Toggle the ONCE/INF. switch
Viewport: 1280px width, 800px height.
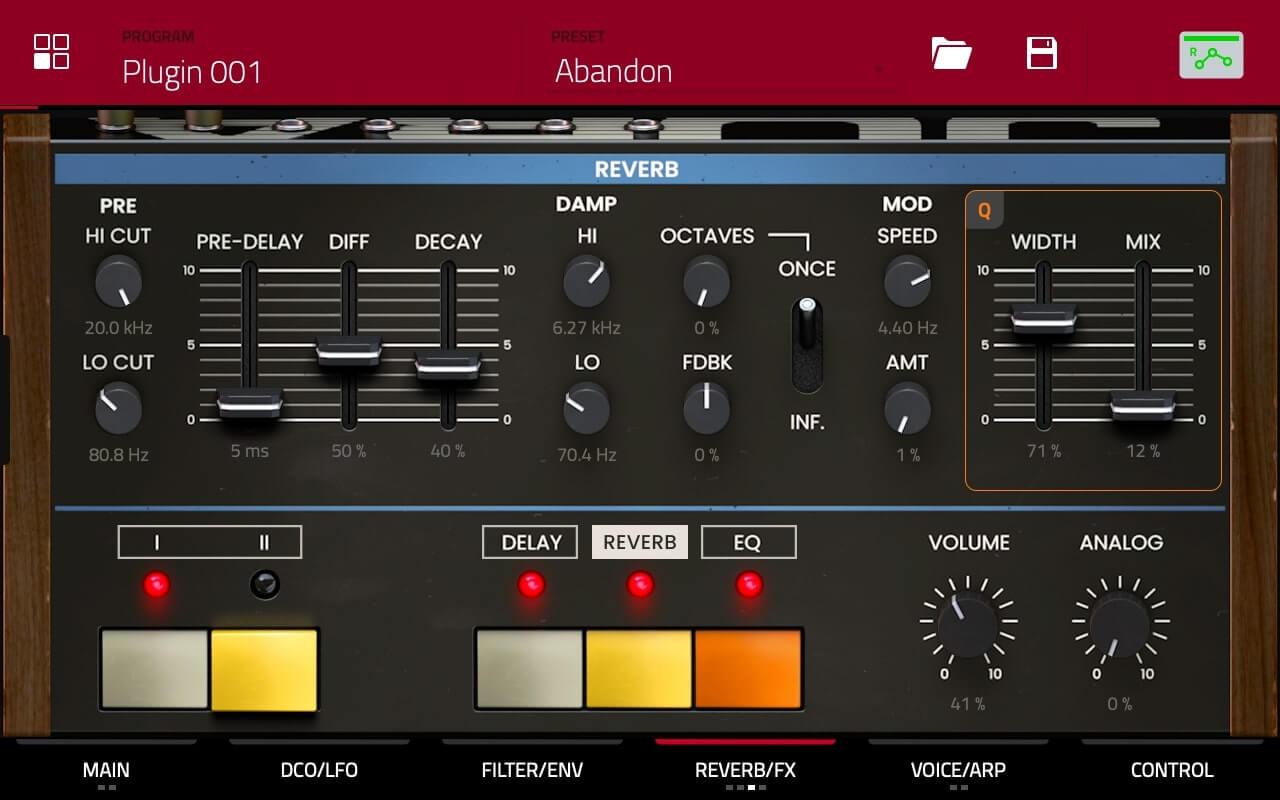coord(807,344)
